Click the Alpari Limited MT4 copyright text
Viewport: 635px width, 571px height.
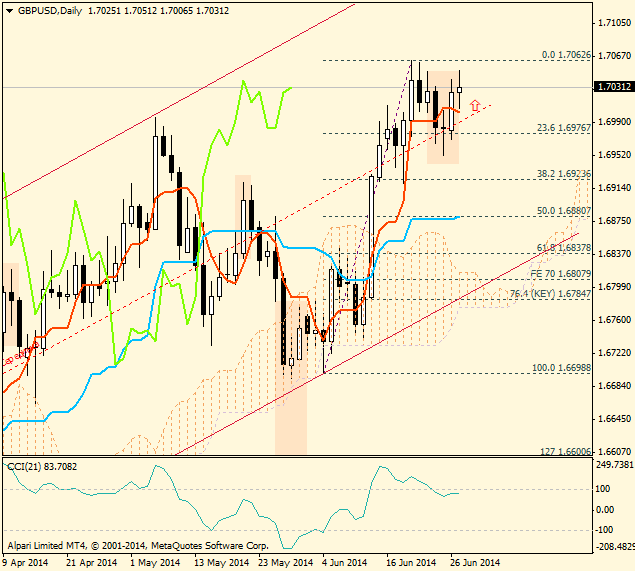(x=138, y=546)
